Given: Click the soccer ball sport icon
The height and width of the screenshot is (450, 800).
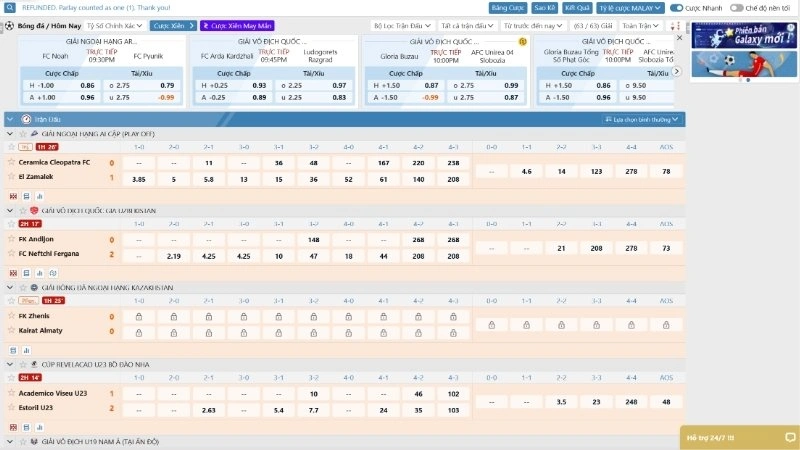Looking at the screenshot, I should [x=9, y=25].
